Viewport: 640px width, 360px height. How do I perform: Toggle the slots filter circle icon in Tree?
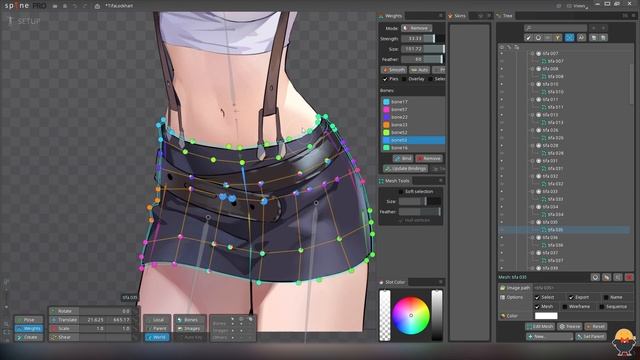point(538,38)
